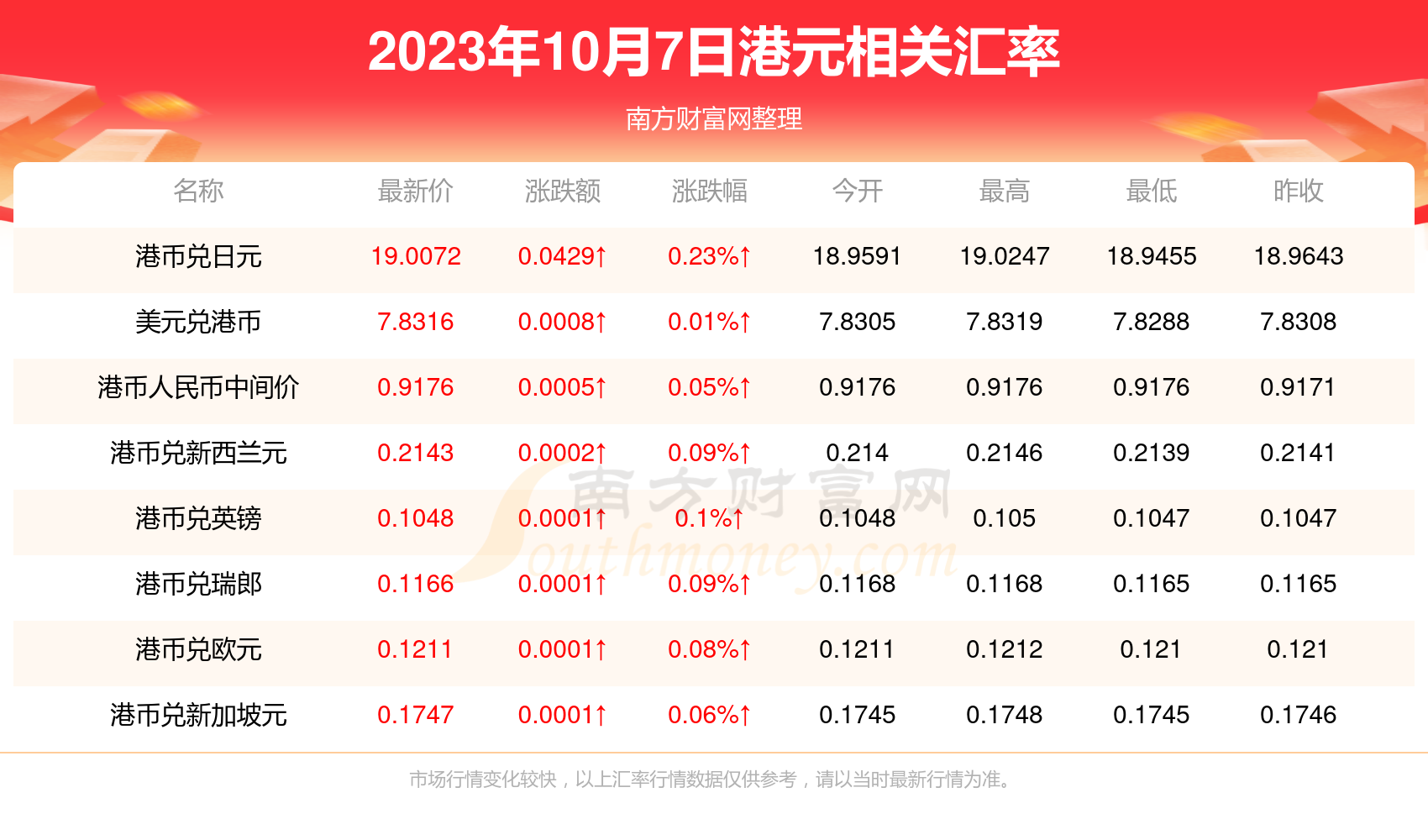Image resolution: width=1428 pixels, height=840 pixels.
Task: Click the 美元兑港币 row name
Action: [x=198, y=322]
